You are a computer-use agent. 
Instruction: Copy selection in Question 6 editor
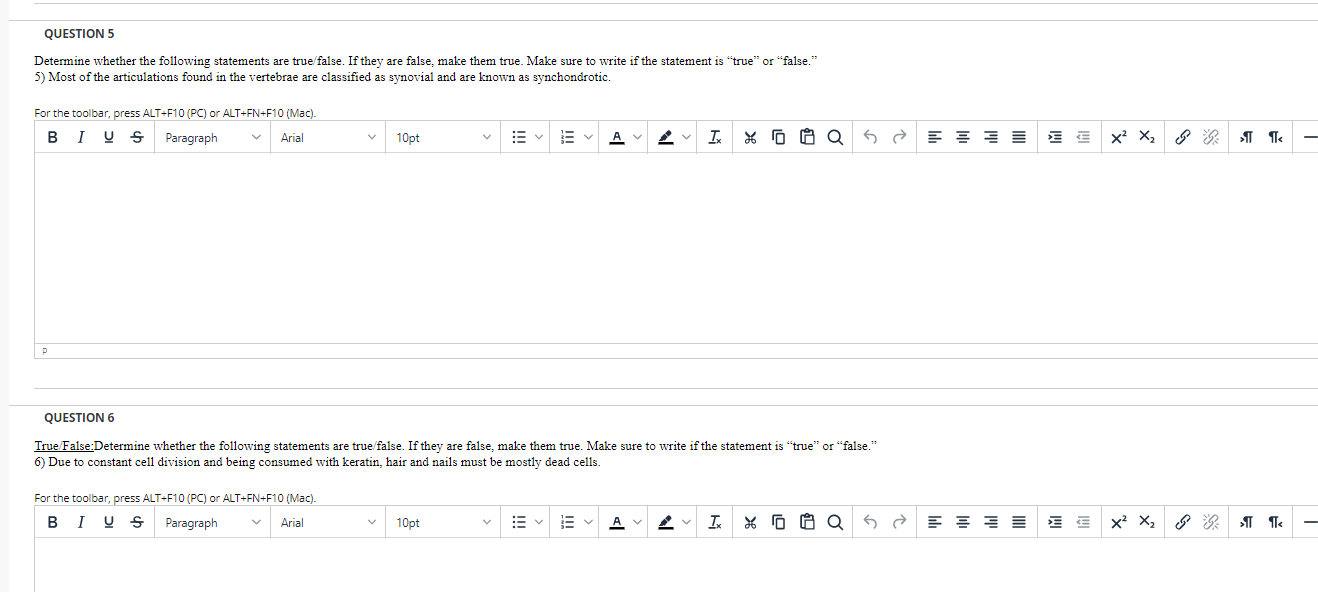point(779,522)
